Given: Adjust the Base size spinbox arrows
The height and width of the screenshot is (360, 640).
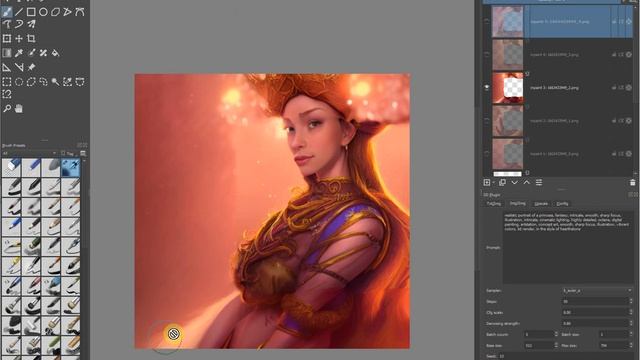Looking at the screenshot, I should [556, 346].
